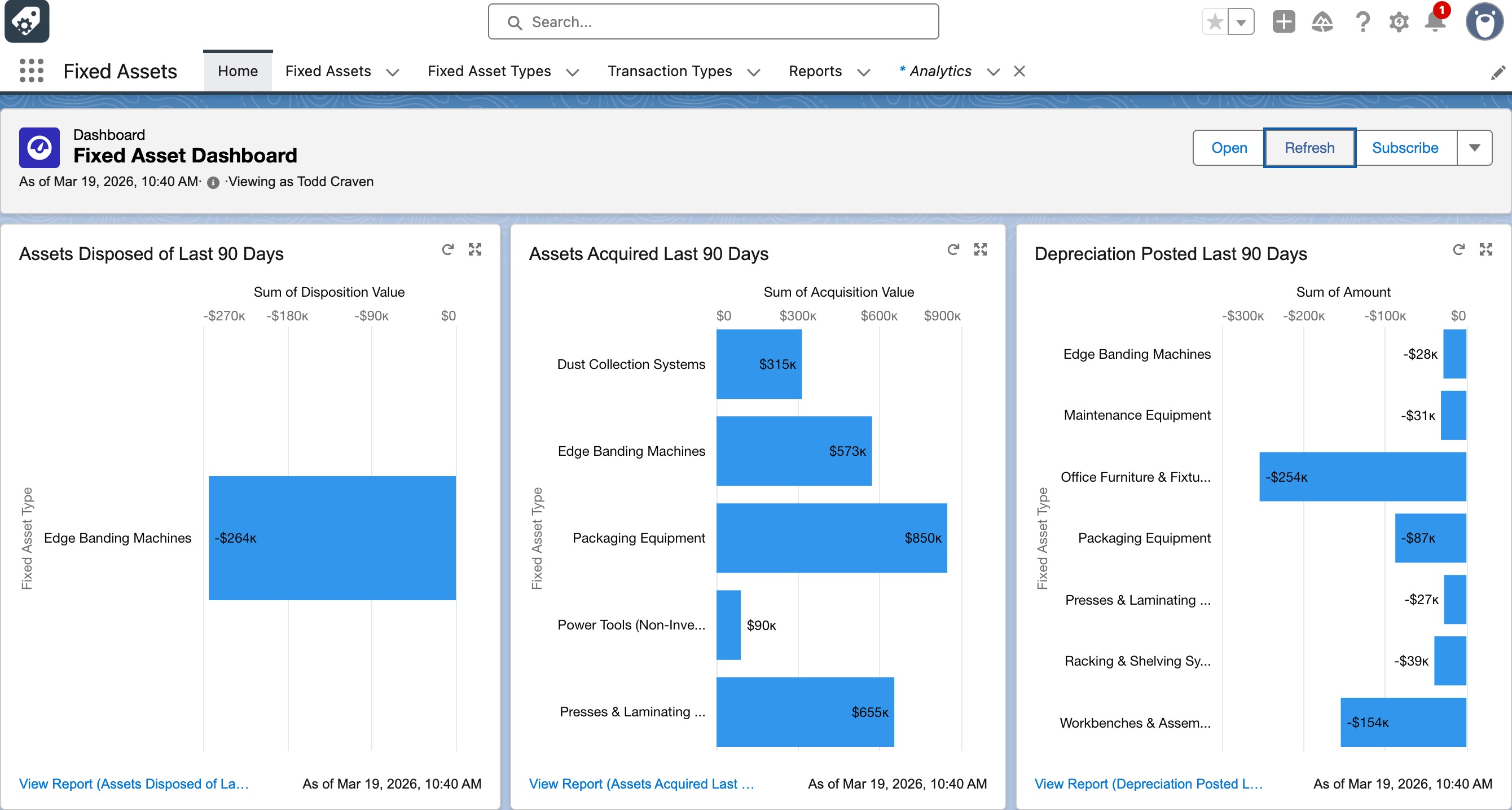
Task: Click the global create plus icon
Action: pos(1283,22)
